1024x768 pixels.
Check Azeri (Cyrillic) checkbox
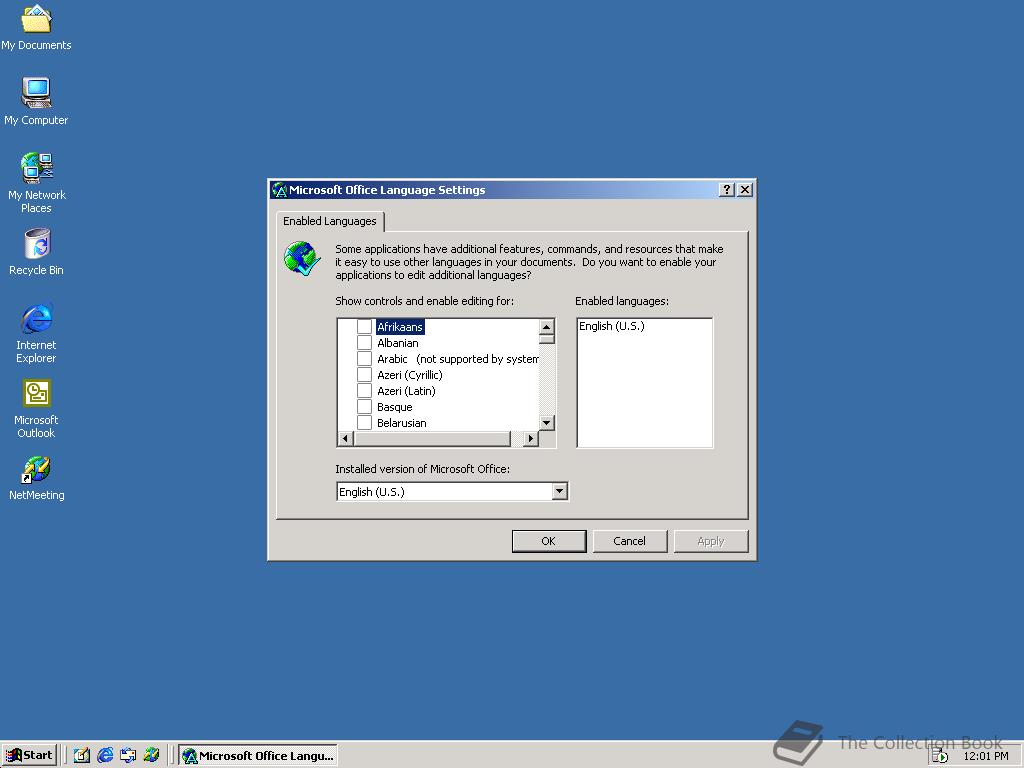point(364,374)
